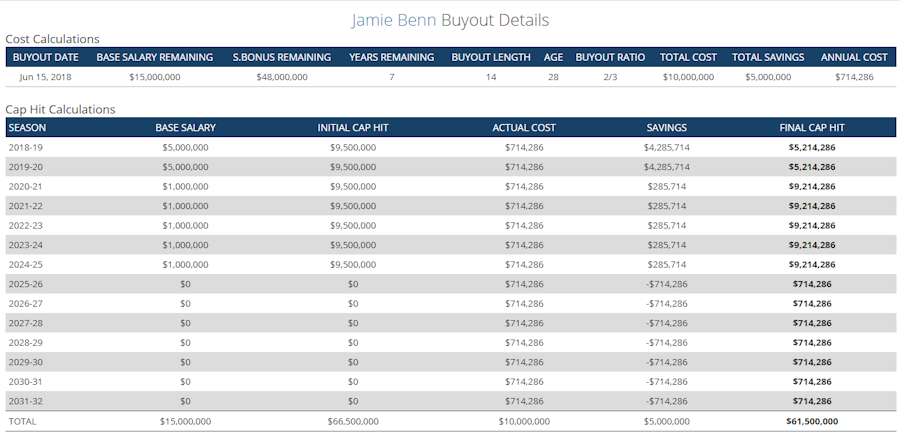Click the 2025-26 season row label
This screenshot has width=900, height=435.
tap(25, 284)
